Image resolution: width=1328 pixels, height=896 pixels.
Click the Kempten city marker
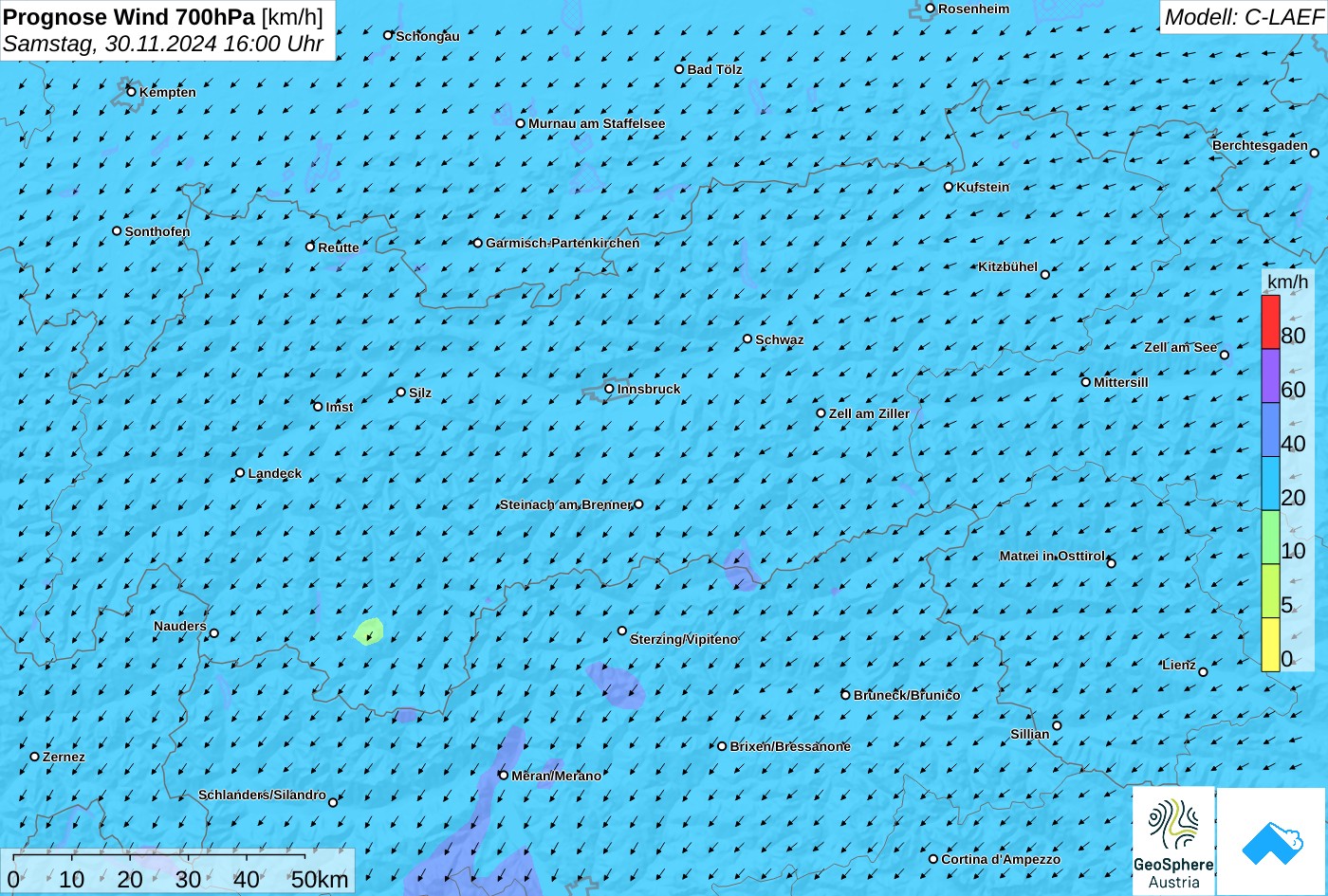pyautogui.click(x=131, y=92)
